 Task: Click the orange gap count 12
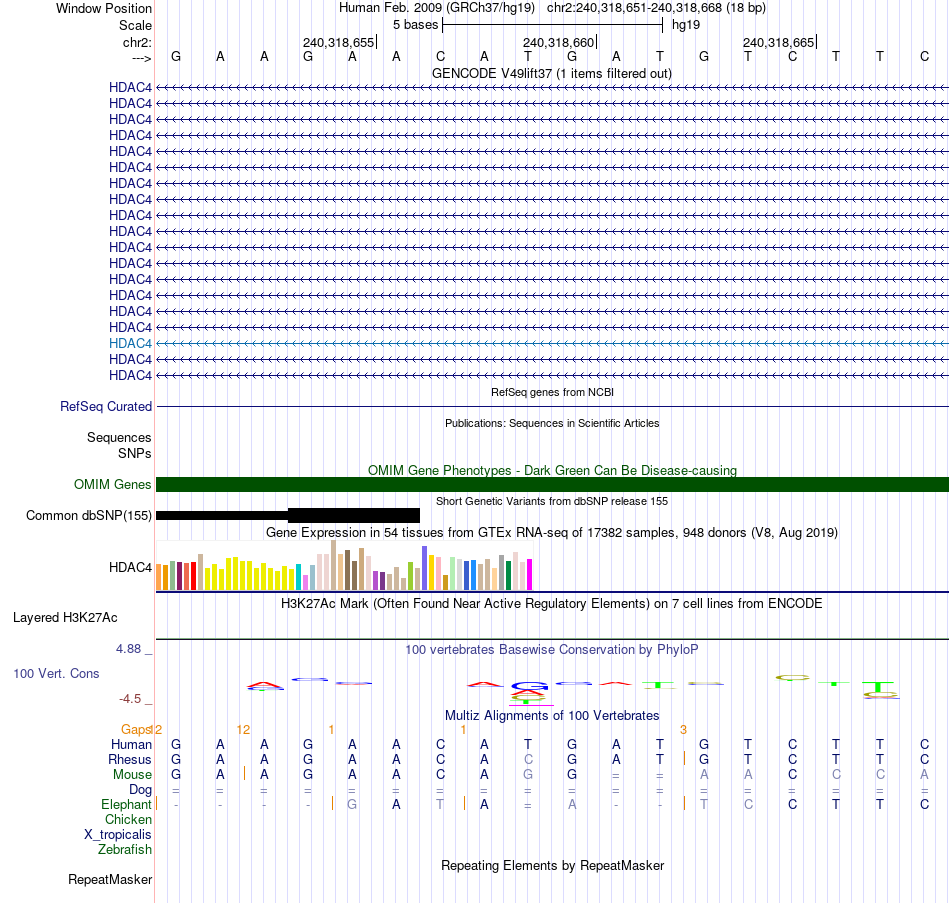click(243, 729)
